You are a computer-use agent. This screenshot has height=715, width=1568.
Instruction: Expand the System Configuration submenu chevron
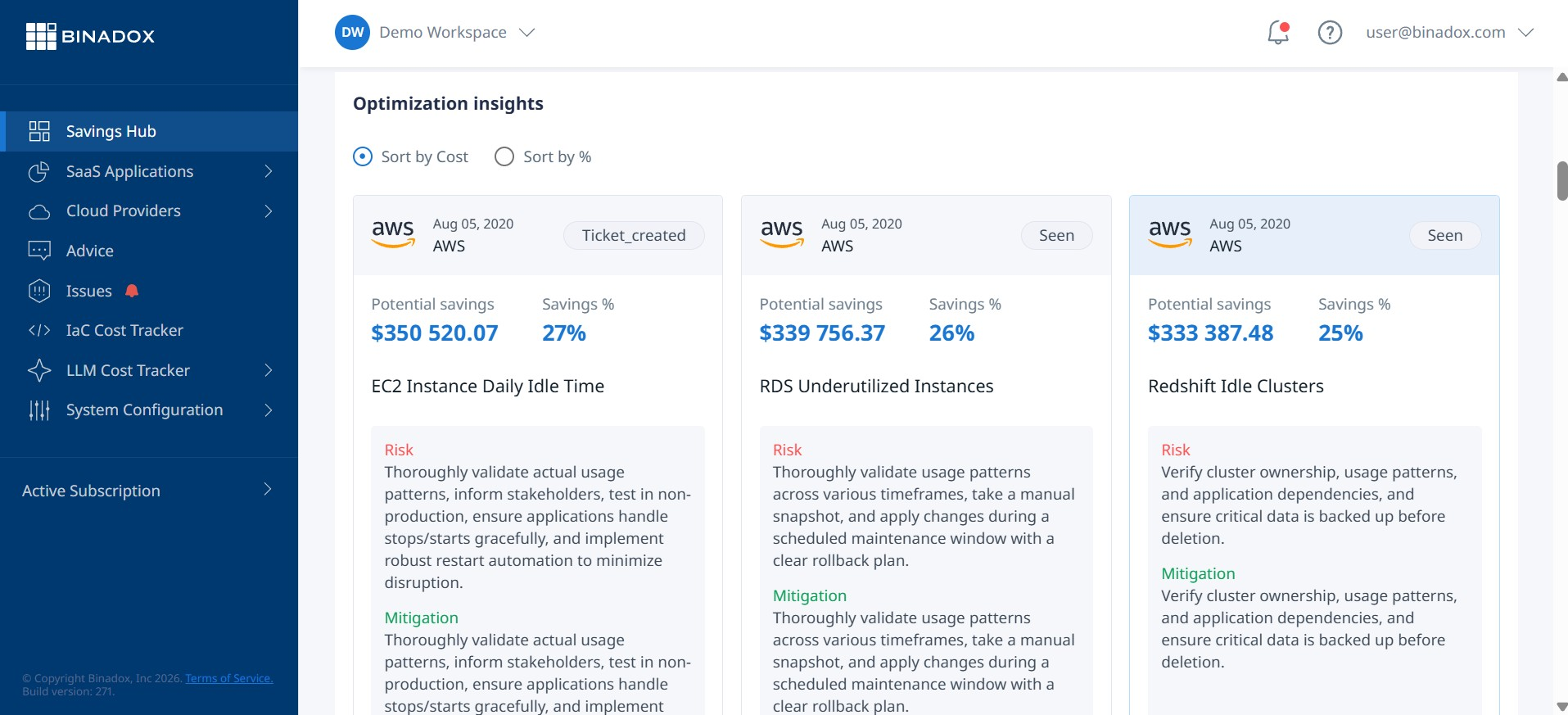pyautogui.click(x=268, y=410)
